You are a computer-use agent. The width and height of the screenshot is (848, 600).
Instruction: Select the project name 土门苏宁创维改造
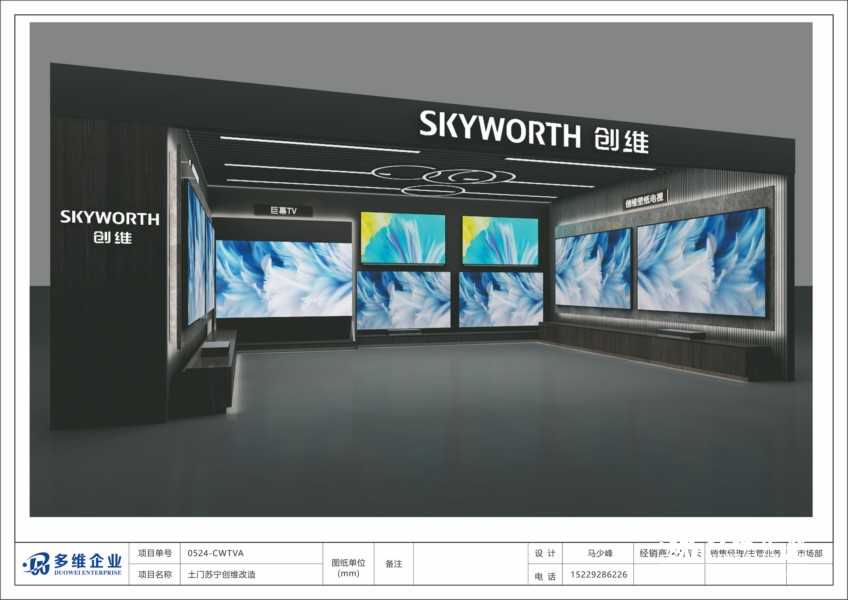pos(221,575)
